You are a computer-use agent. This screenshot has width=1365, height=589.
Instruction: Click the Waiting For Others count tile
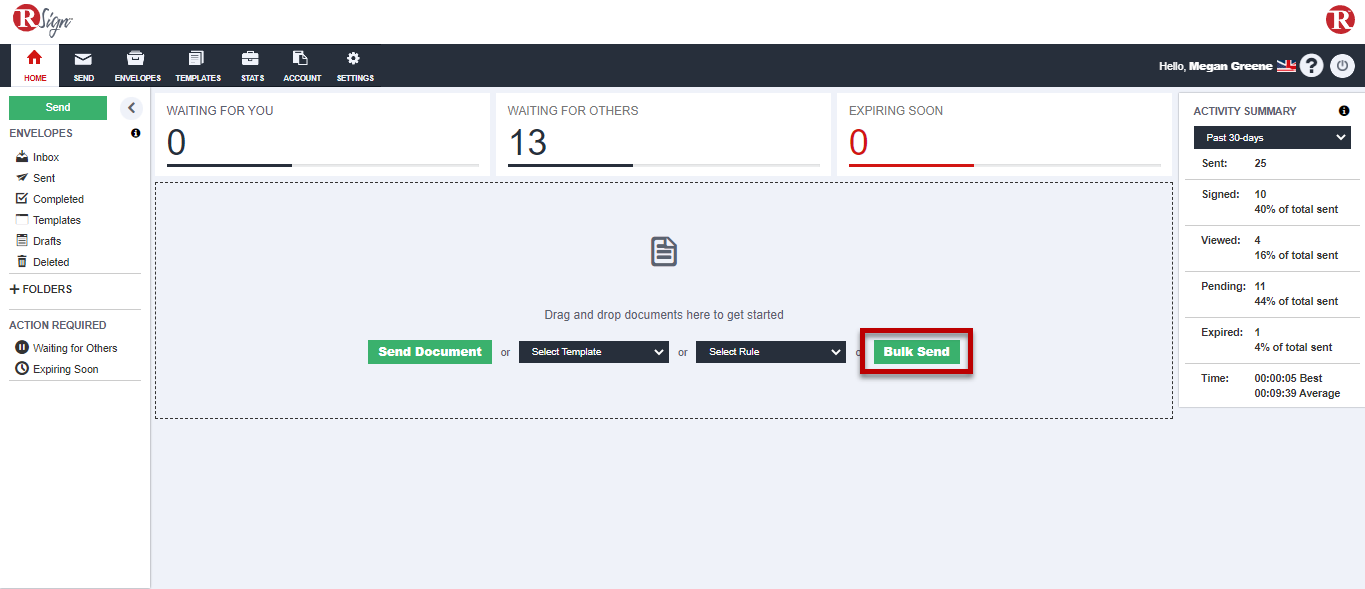pos(663,135)
